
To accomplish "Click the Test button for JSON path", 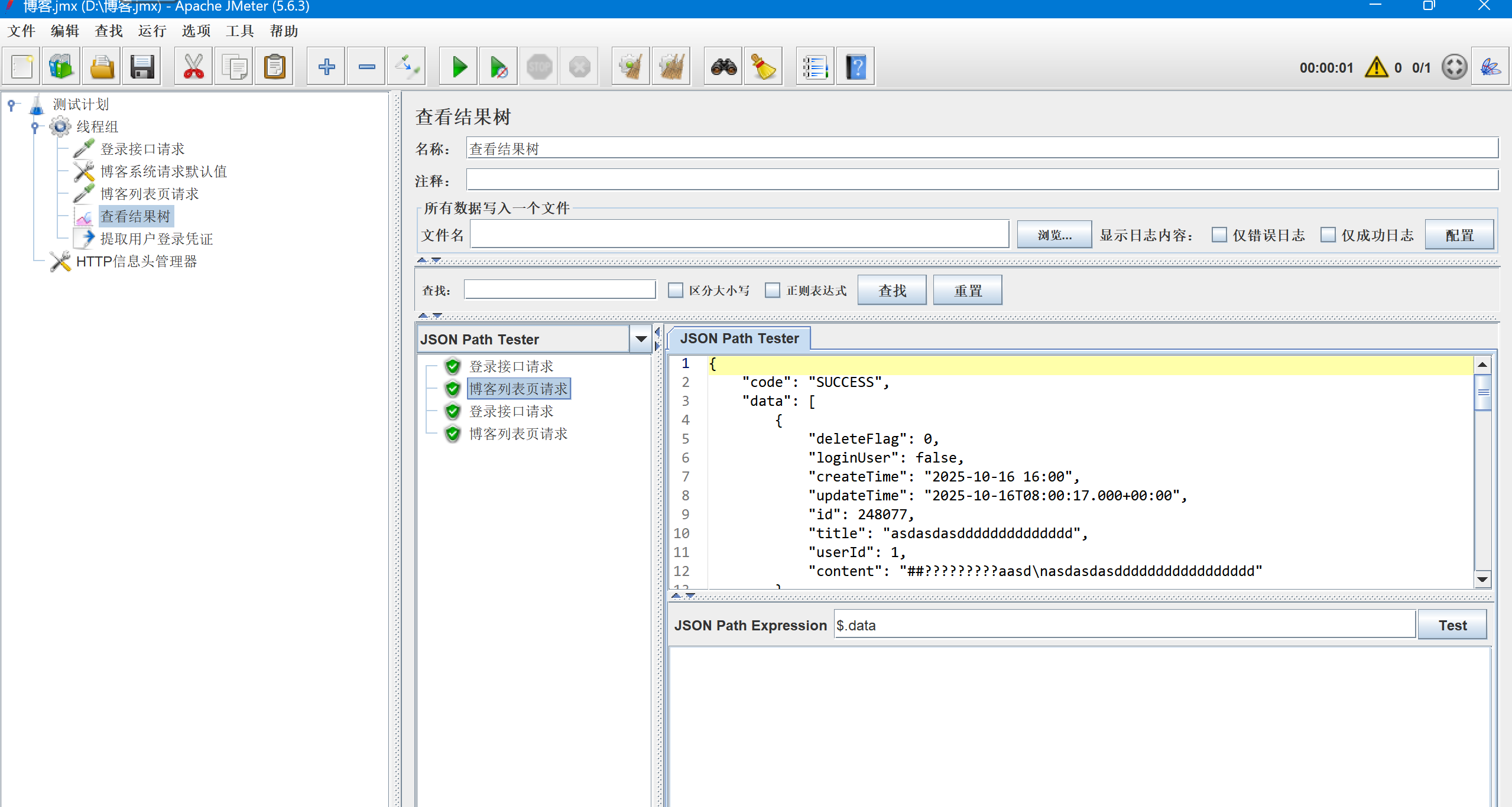I will [1452, 625].
